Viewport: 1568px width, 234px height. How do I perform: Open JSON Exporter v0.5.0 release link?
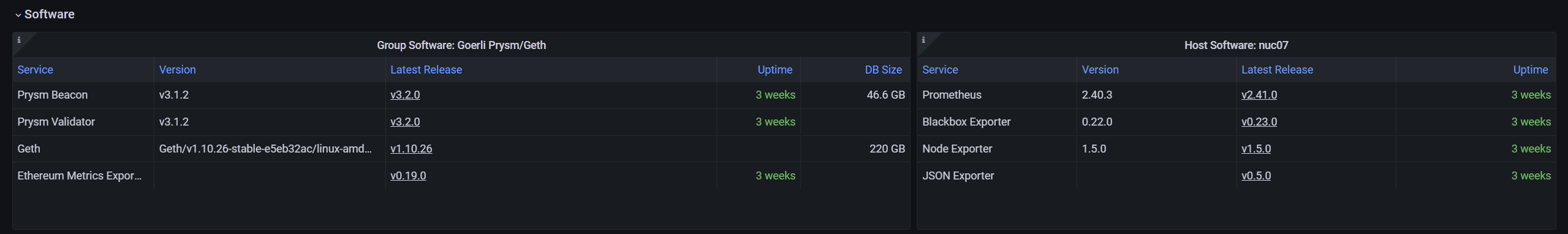pyautogui.click(x=1256, y=176)
